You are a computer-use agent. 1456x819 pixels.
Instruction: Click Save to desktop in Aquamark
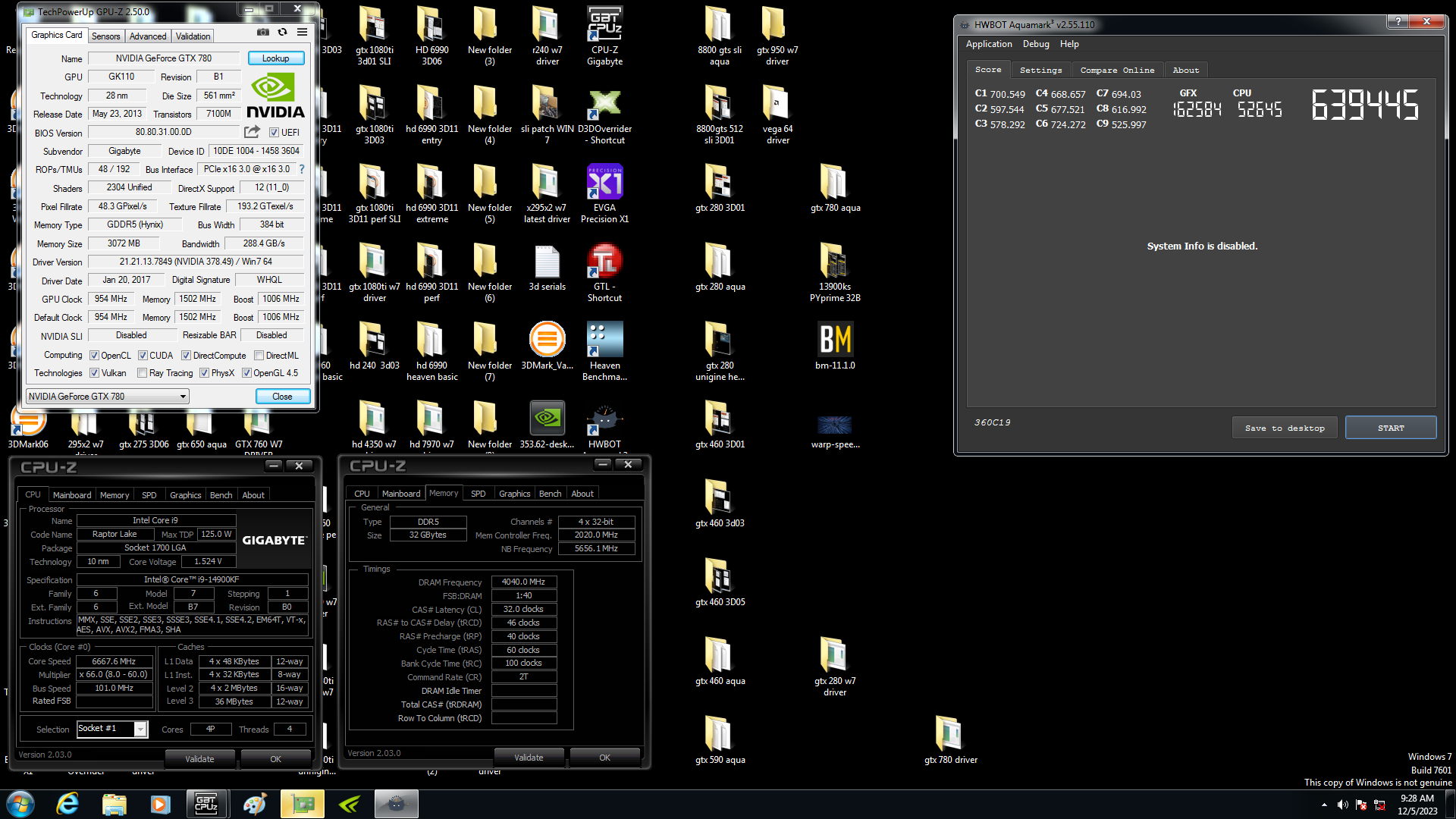[1285, 428]
